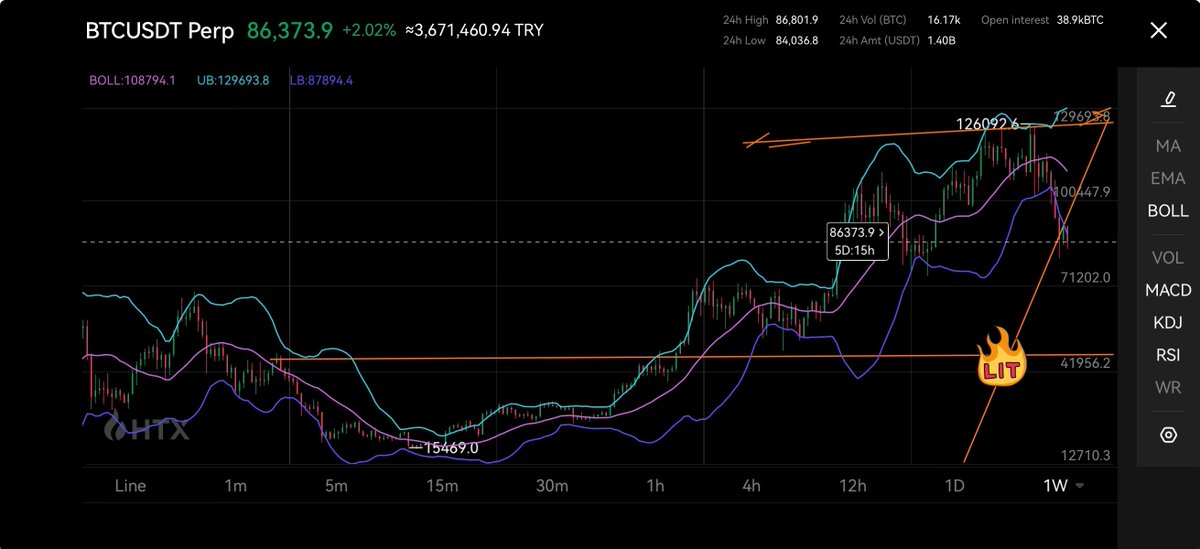Image resolution: width=1200 pixels, height=549 pixels.
Task: Click the 100447.9 price axis label
Action: point(1082,192)
